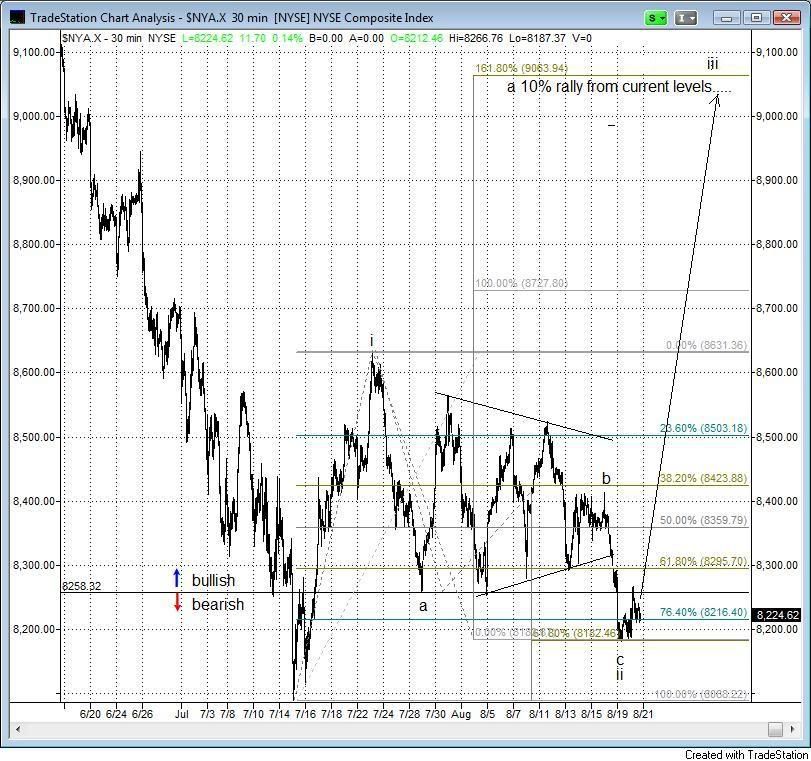
Task: Click the blue bullish up arrow
Action: click(x=177, y=579)
